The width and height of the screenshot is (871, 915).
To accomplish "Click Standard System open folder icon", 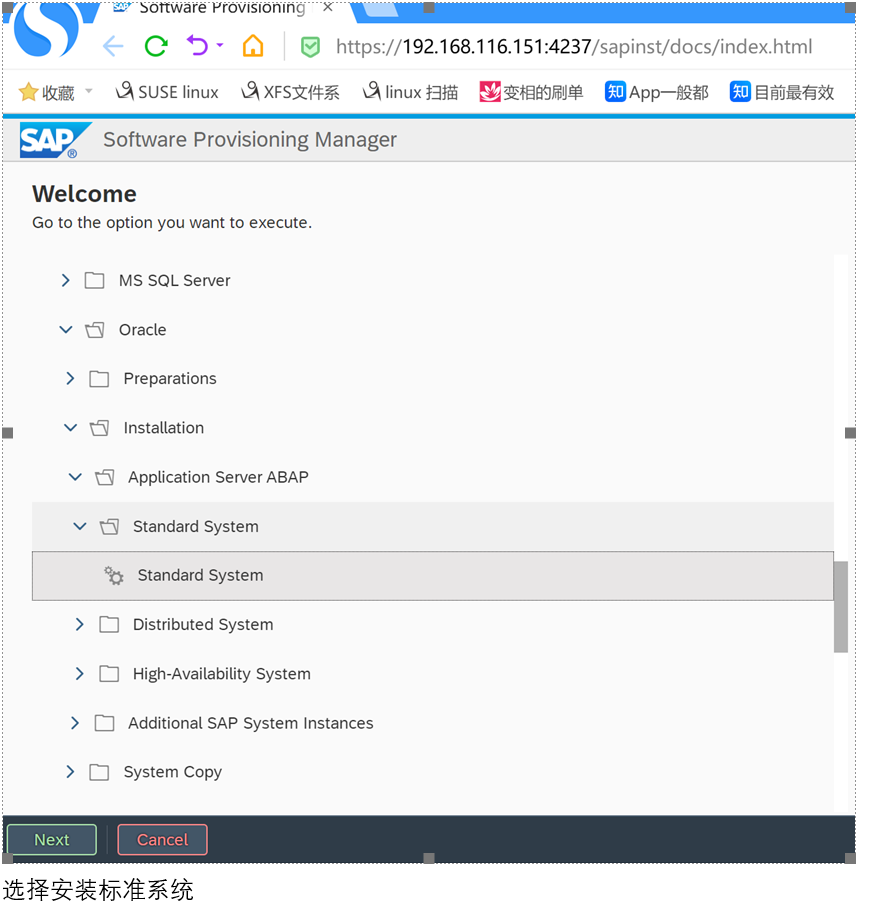I will (109, 526).
